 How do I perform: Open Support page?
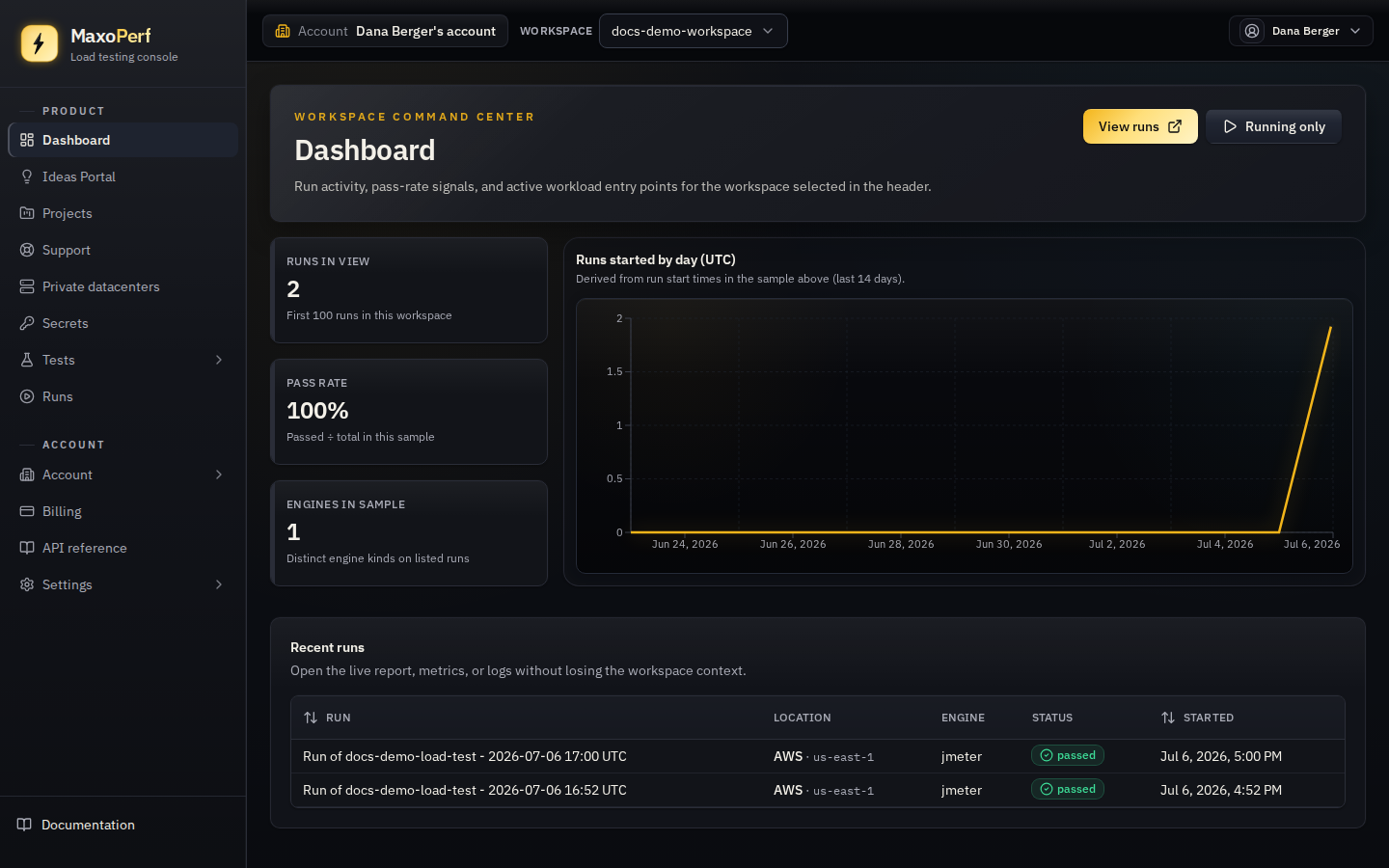123,250
